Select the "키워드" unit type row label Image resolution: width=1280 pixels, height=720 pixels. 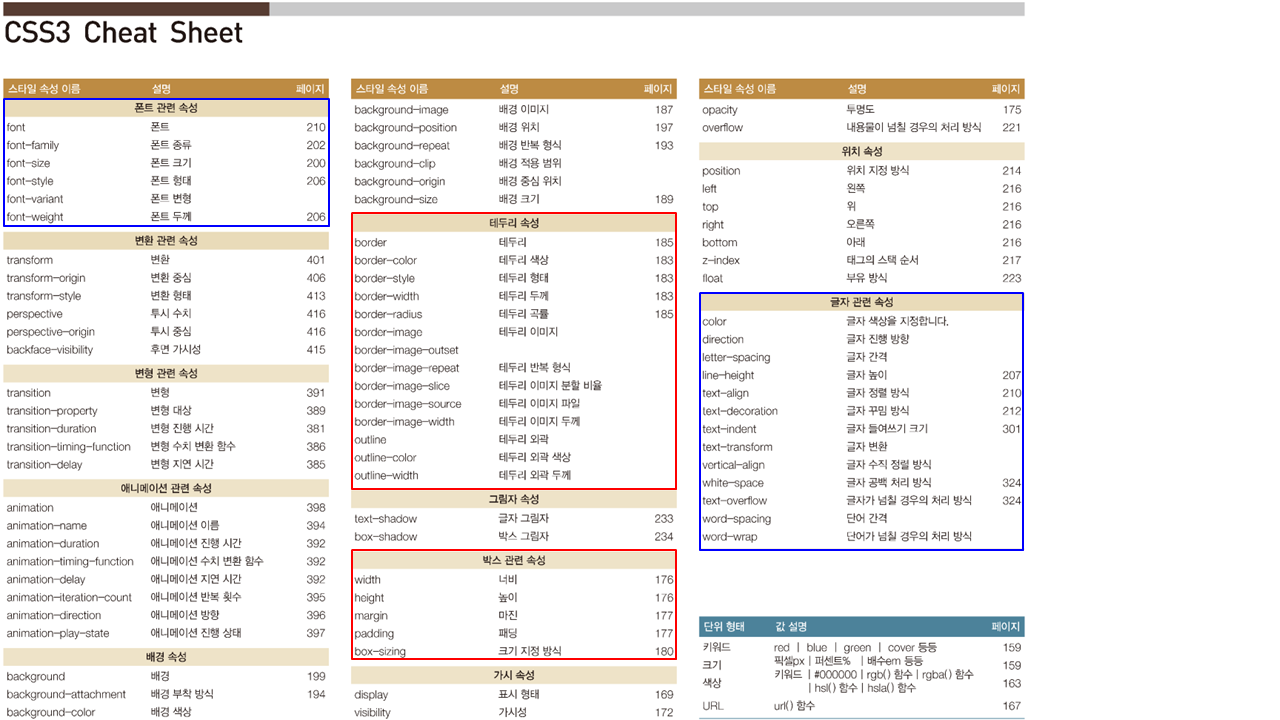(x=717, y=648)
